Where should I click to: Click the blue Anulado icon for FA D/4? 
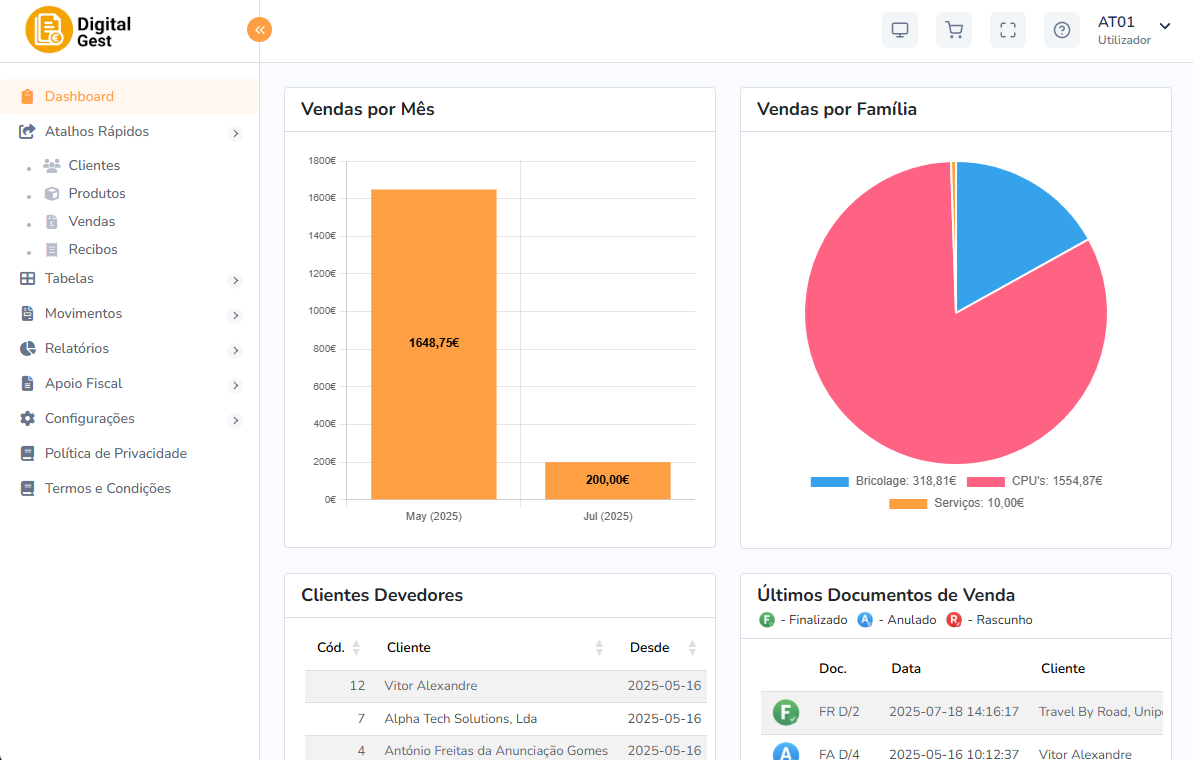pyautogui.click(x=786, y=752)
